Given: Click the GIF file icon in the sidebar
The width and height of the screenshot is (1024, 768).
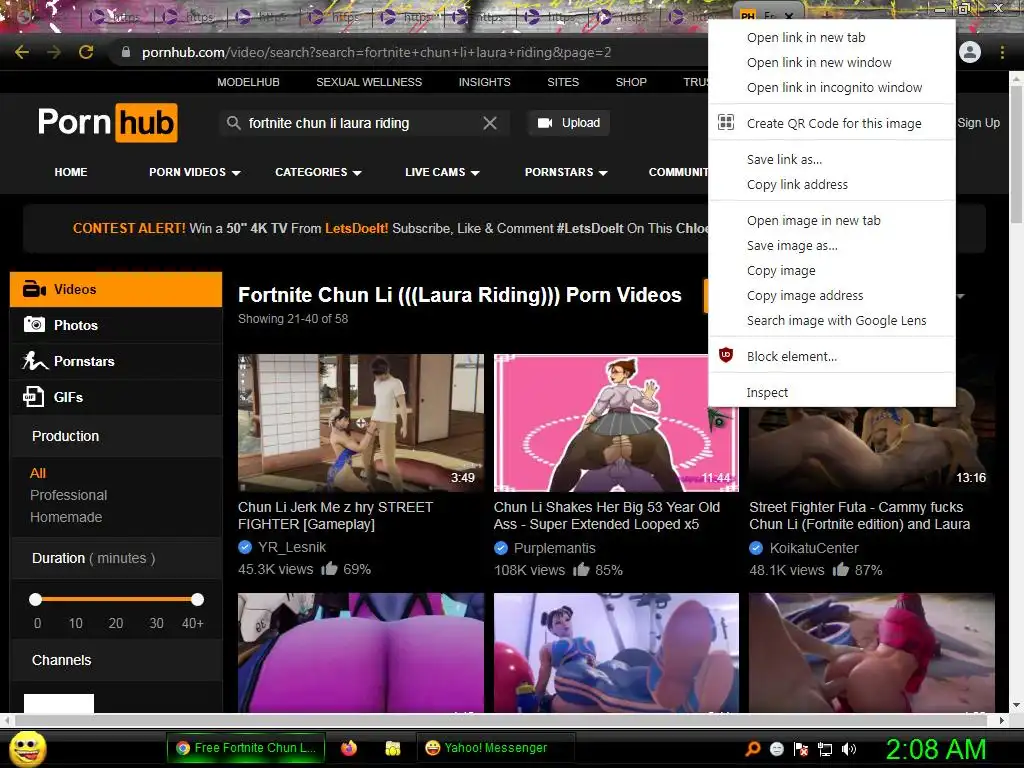Looking at the screenshot, I should click(x=33, y=396).
